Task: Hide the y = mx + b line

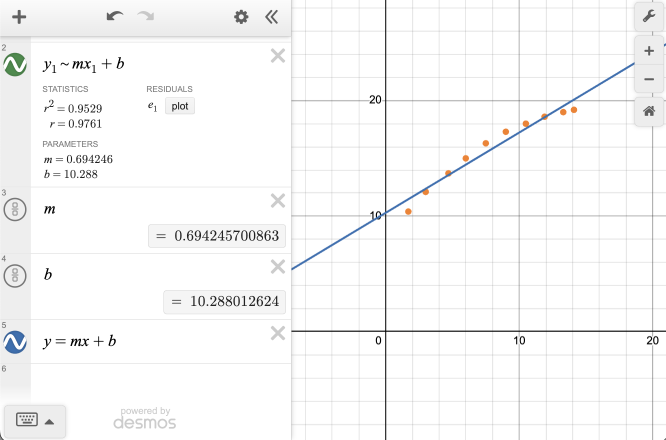Action: click(x=15, y=341)
